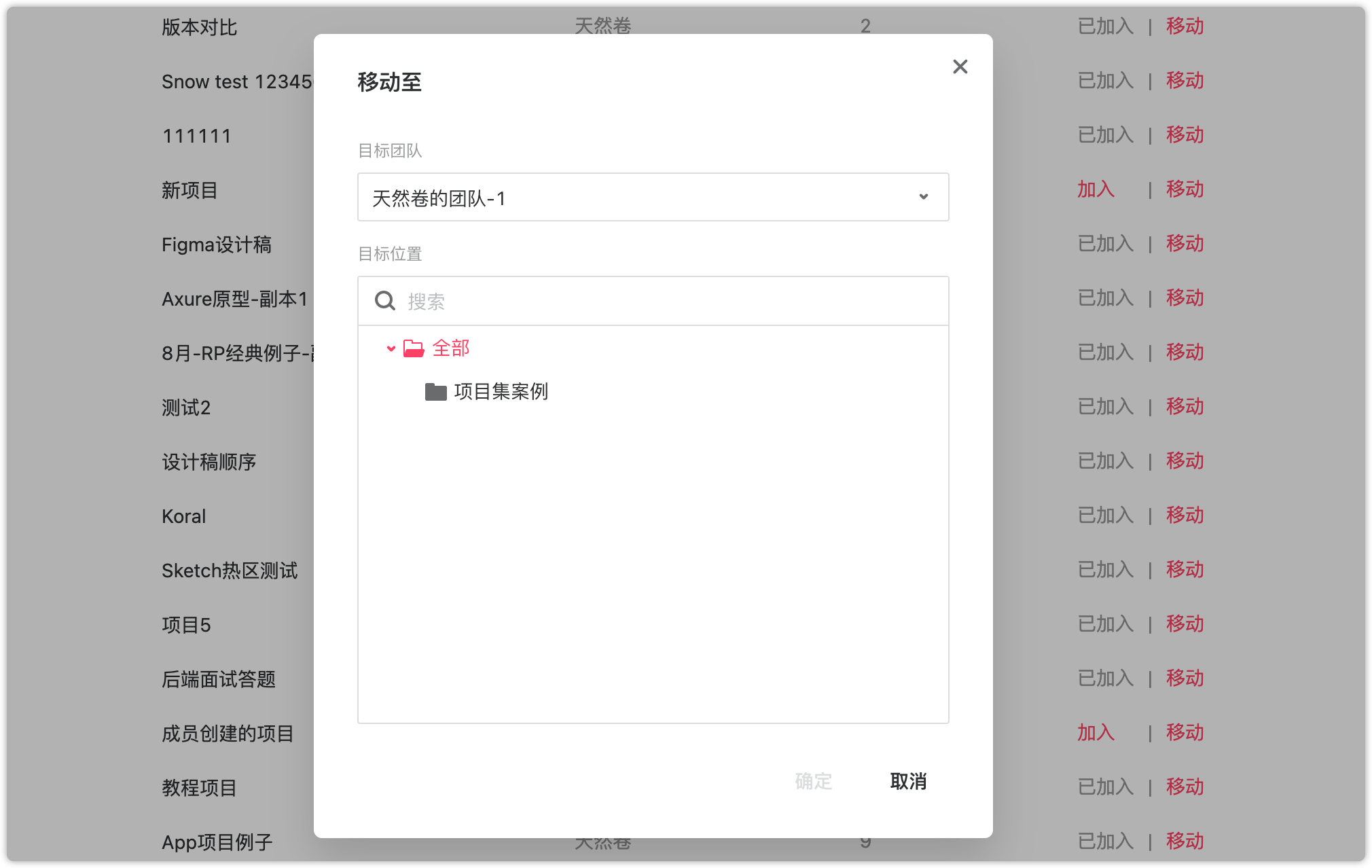Collapse the 全部 tree node arrow

pyautogui.click(x=391, y=348)
